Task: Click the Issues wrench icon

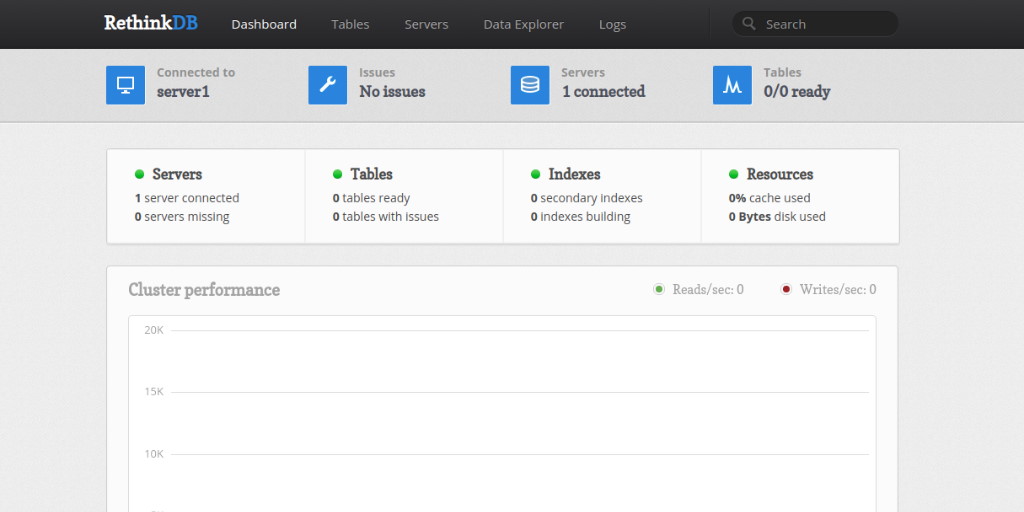Action: 328,85
